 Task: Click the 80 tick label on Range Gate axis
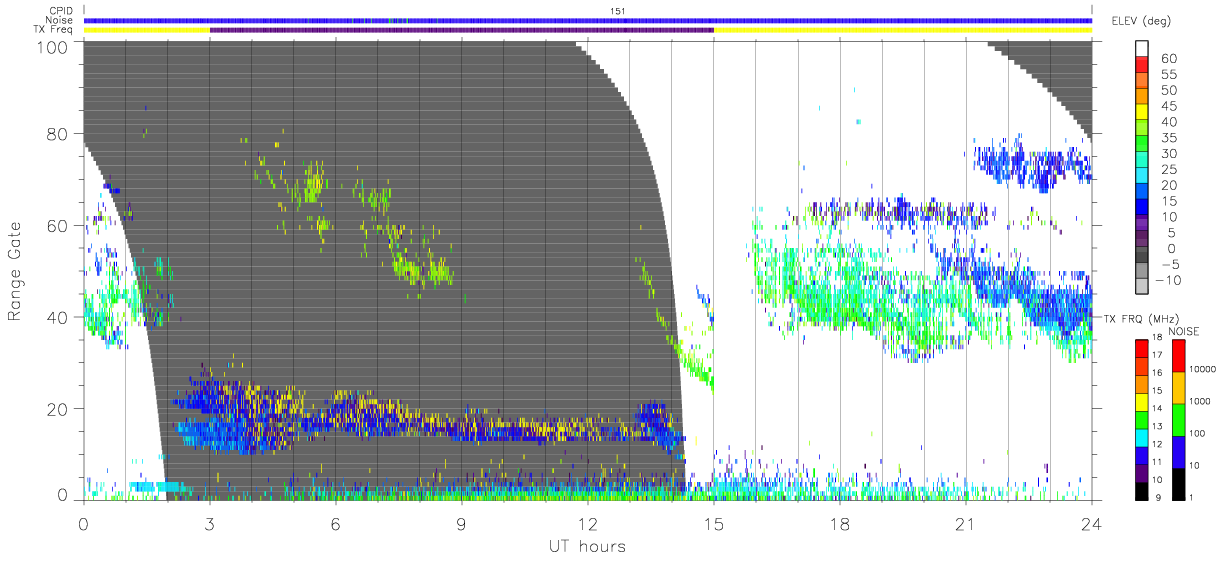pyautogui.click(x=59, y=133)
